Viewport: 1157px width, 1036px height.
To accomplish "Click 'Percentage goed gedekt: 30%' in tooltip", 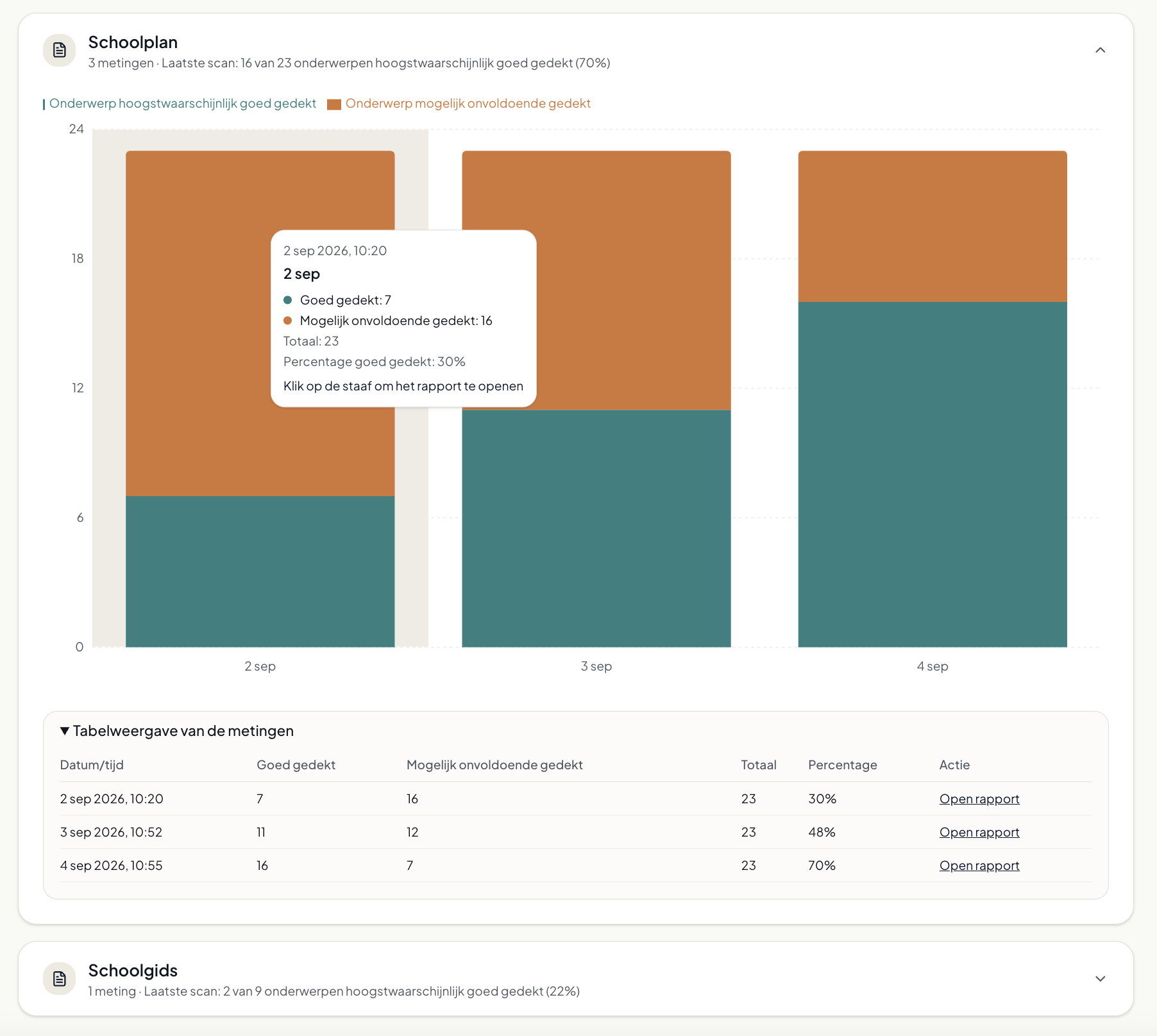I will coord(374,362).
